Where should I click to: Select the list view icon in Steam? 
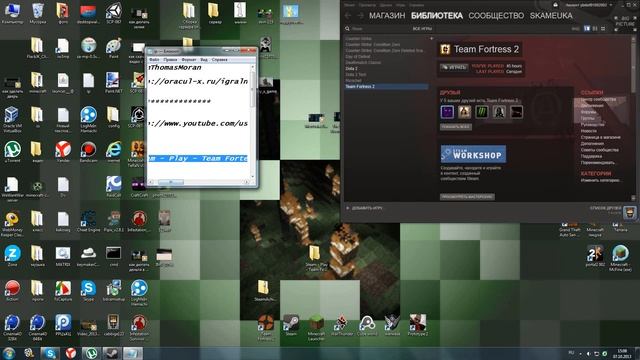595,29
